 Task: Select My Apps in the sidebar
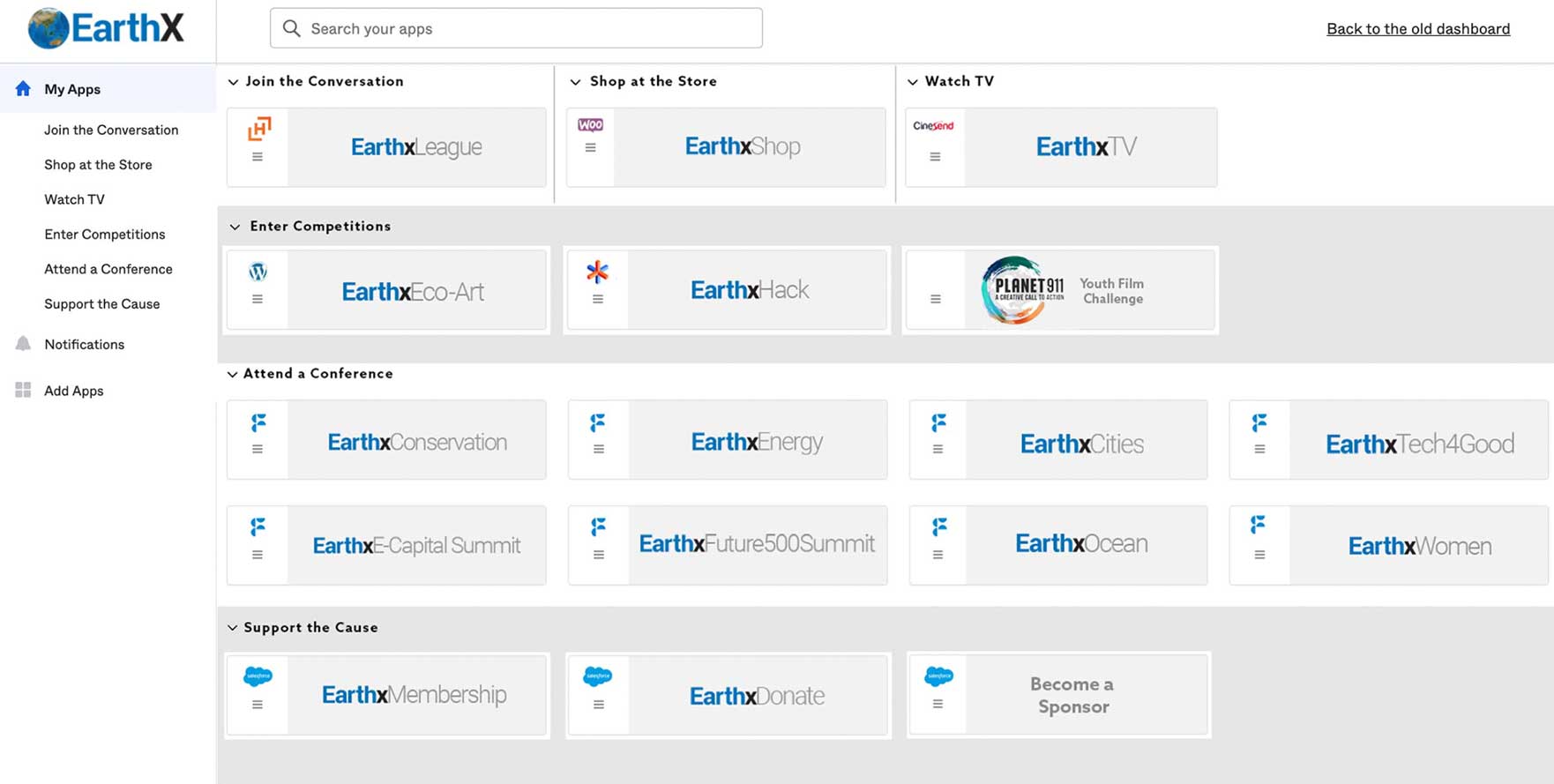point(108,88)
